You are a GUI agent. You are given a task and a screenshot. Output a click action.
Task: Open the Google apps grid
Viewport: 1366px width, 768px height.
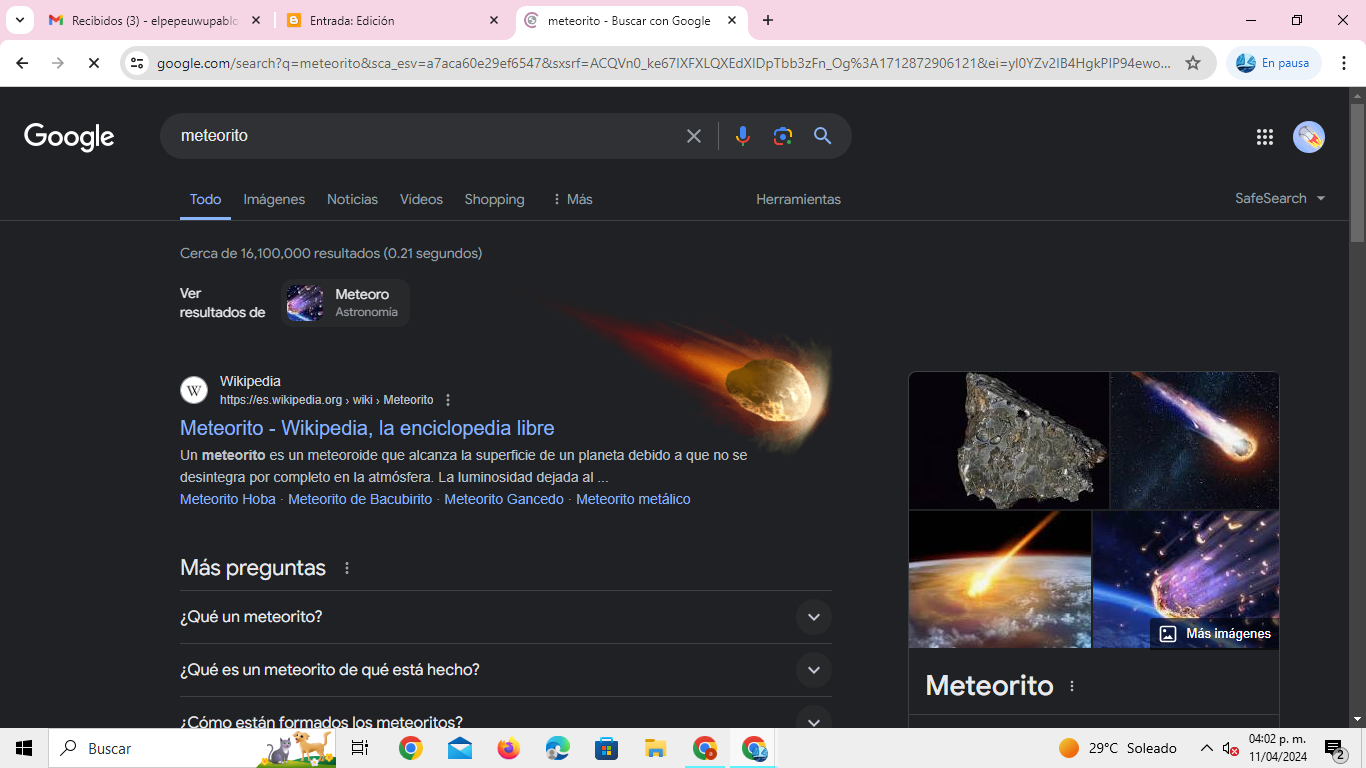[x=1265, y=137]
